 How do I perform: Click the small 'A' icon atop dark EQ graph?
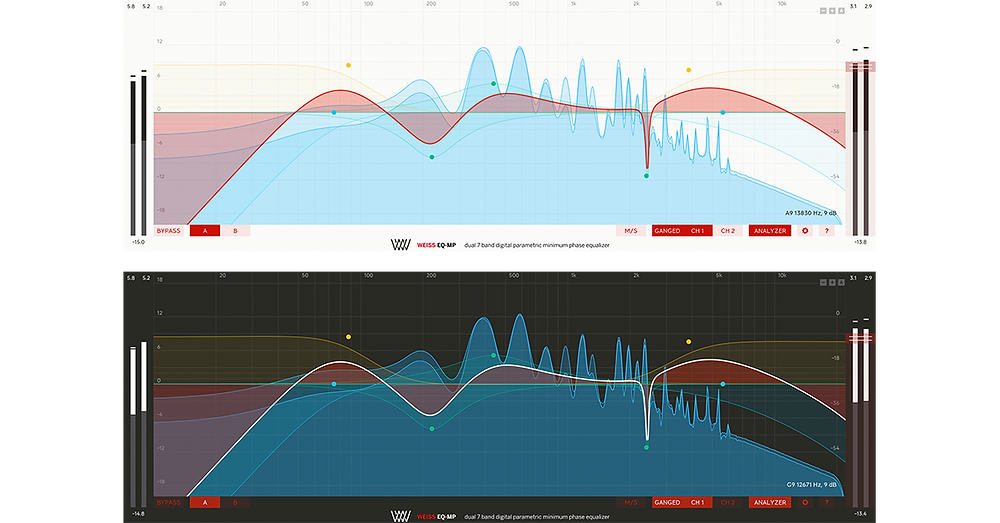click(841, 283)
